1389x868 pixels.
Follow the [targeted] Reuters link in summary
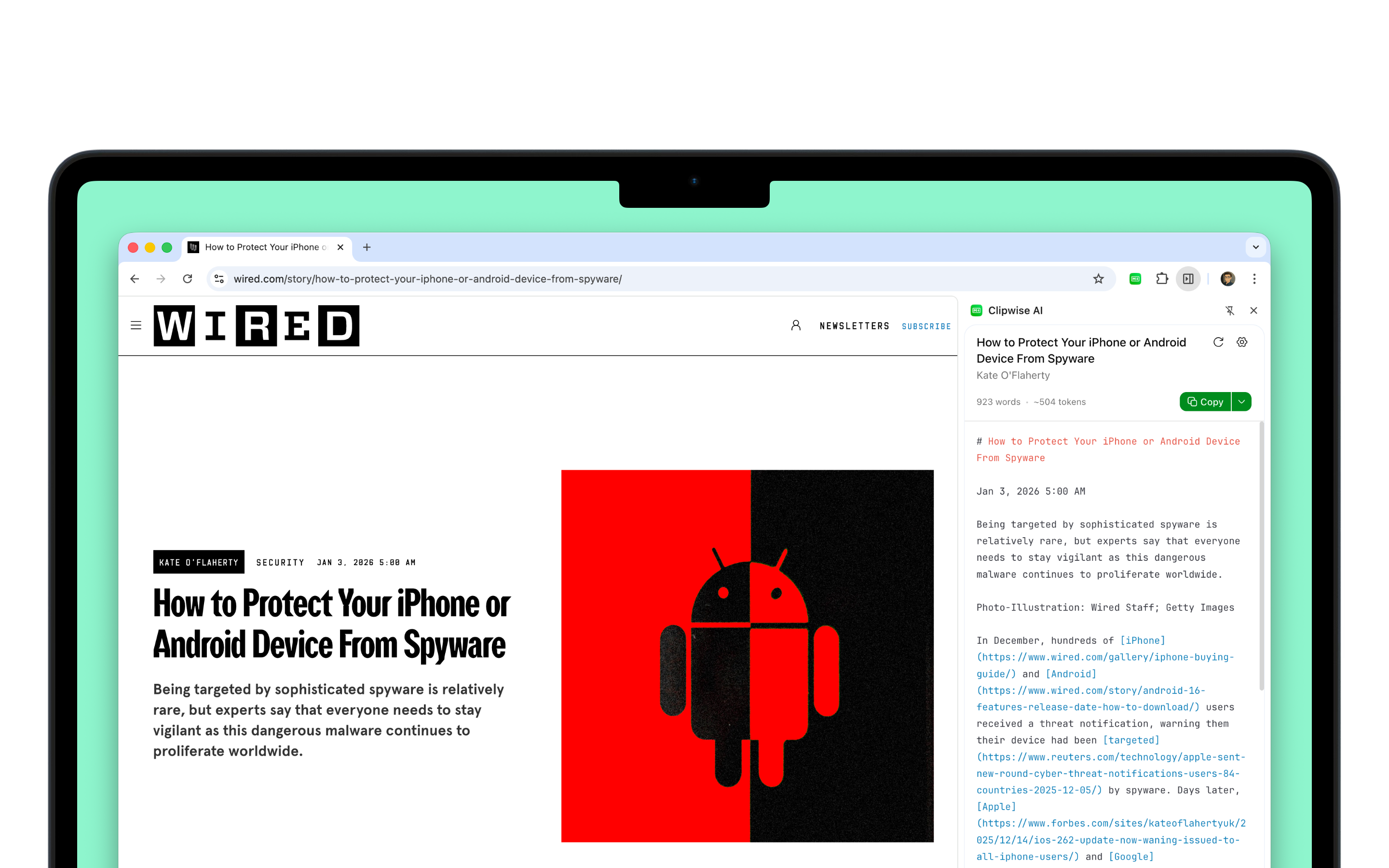tap(1132, 740)
